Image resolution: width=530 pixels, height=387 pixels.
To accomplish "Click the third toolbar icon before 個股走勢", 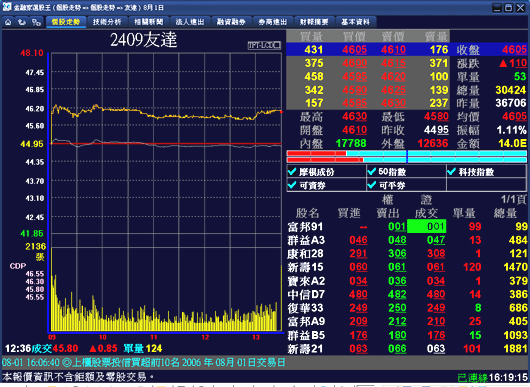I will [36, 22].
